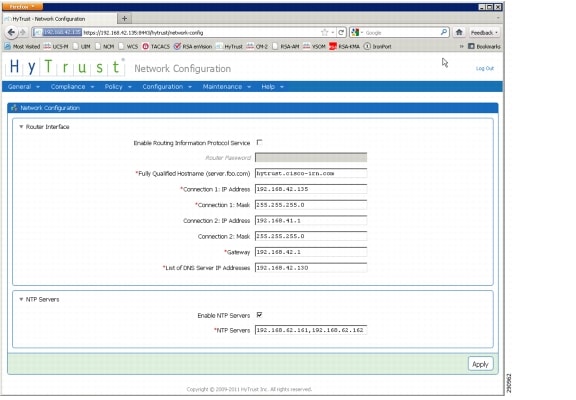
Task: Open the HyTrust bookmark in toolbar
Action: tap(229, 47)
